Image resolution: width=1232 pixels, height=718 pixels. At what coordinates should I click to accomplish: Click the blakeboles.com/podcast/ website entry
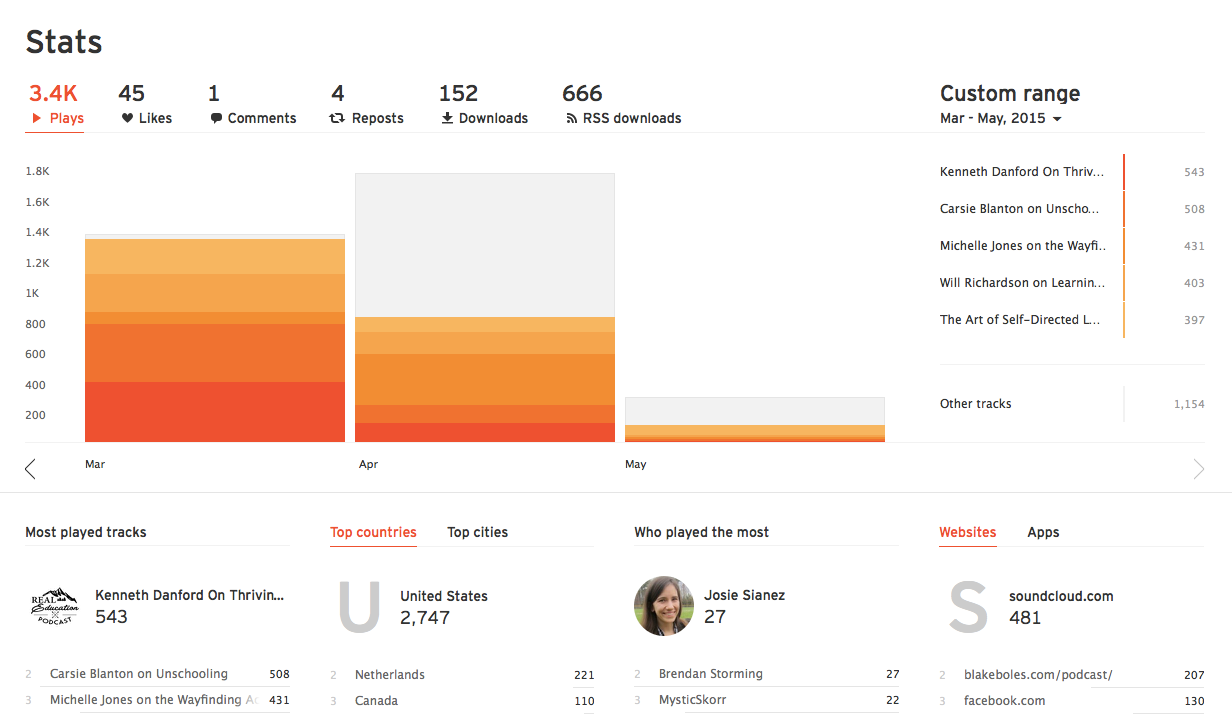click(x=1038, y=675)
